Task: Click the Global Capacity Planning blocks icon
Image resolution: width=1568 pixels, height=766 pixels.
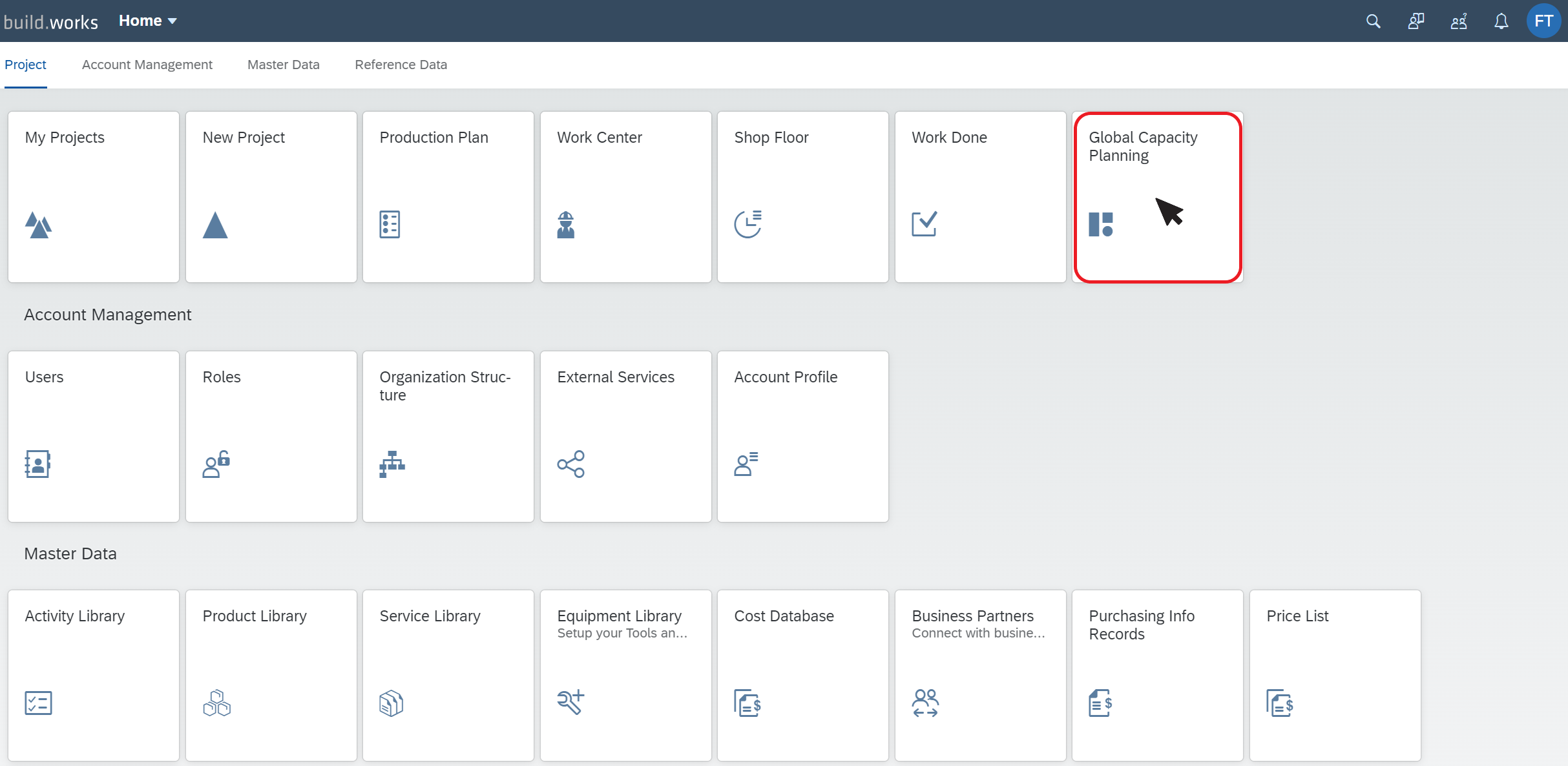Action: pos(1101,224)
